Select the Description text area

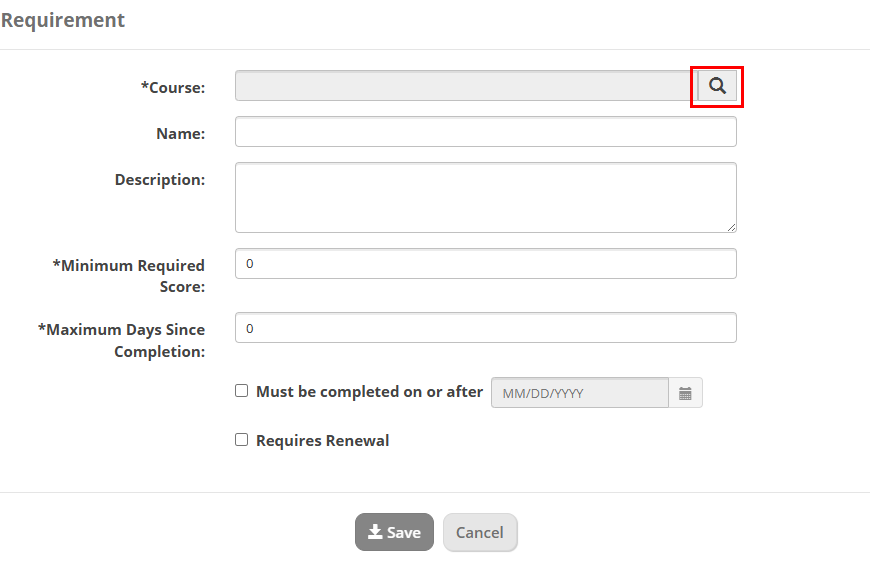(485, 198)
